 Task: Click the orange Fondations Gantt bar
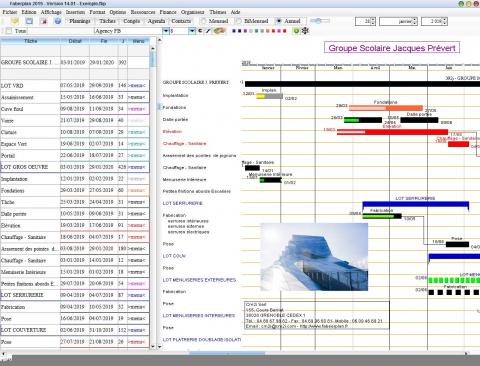(386, 108)
